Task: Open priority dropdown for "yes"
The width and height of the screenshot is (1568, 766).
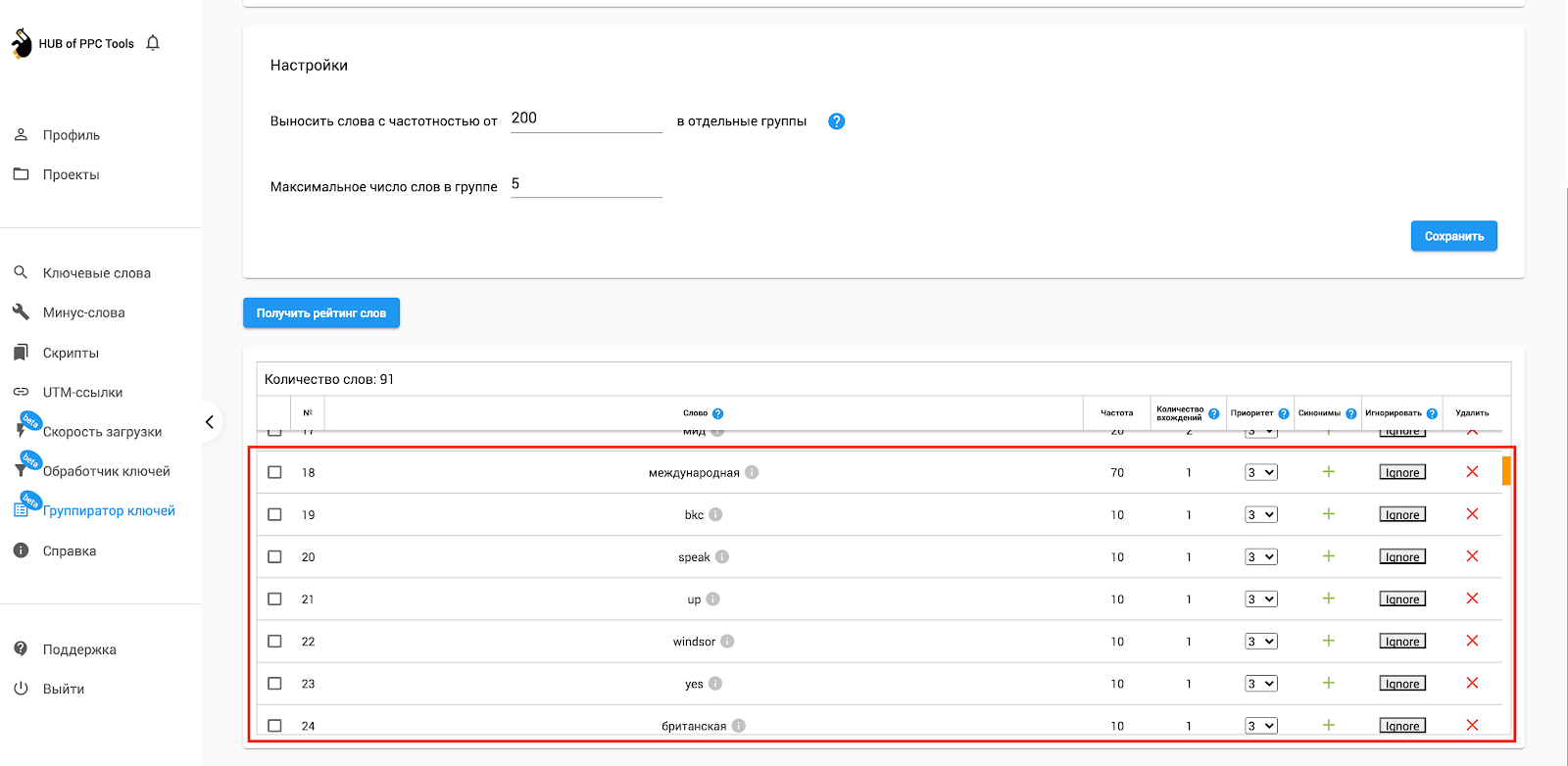Action: [x=1261, y=684]
